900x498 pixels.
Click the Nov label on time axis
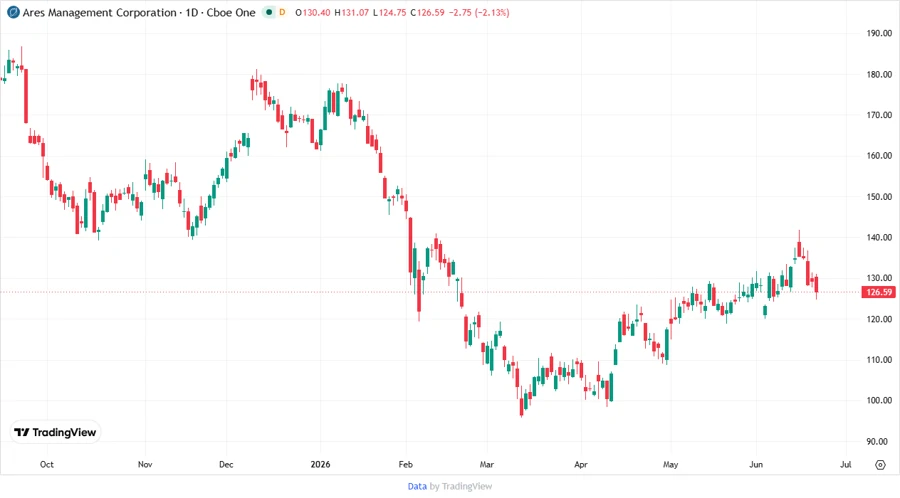[145, 464]
